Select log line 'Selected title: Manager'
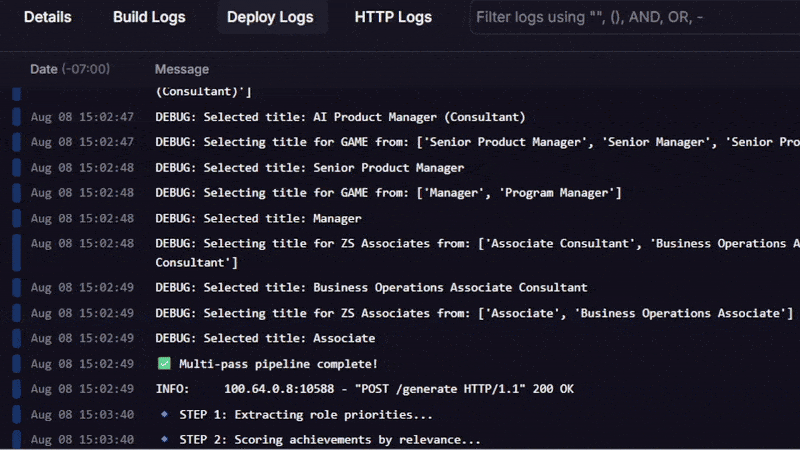 [x=258, y=218]
